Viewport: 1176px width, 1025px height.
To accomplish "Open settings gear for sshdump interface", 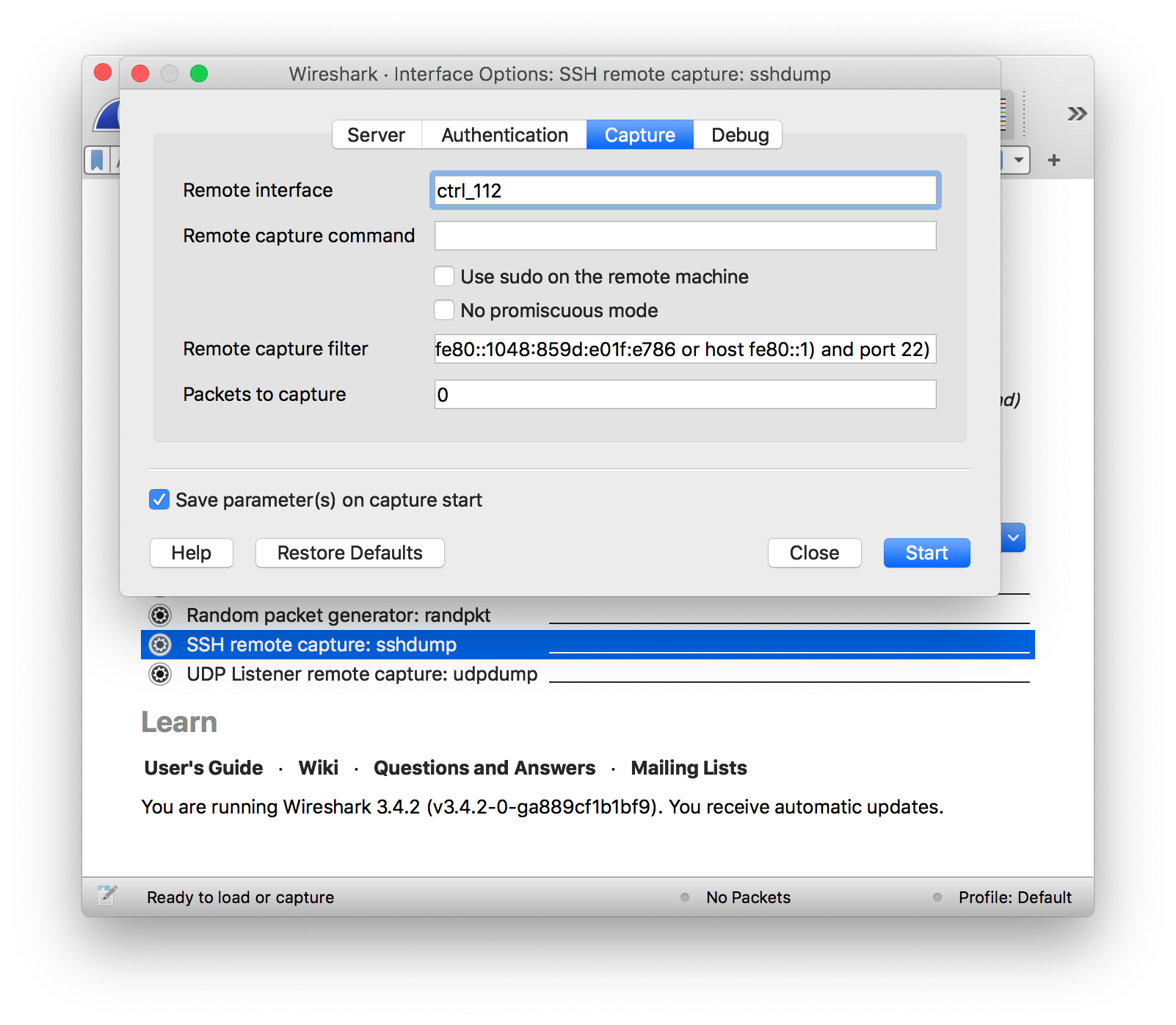I will (x=160, y=645).
